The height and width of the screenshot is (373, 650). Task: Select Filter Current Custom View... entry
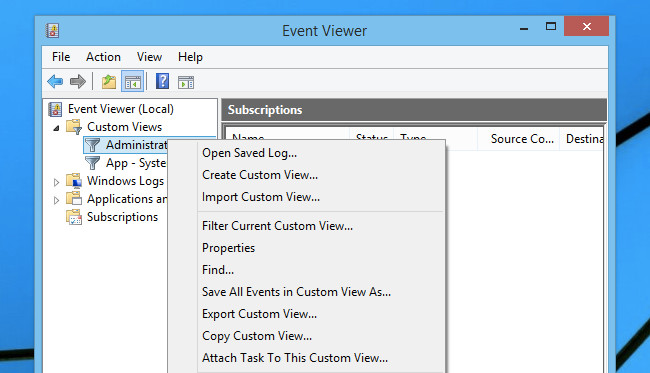(x=307, y=226)
